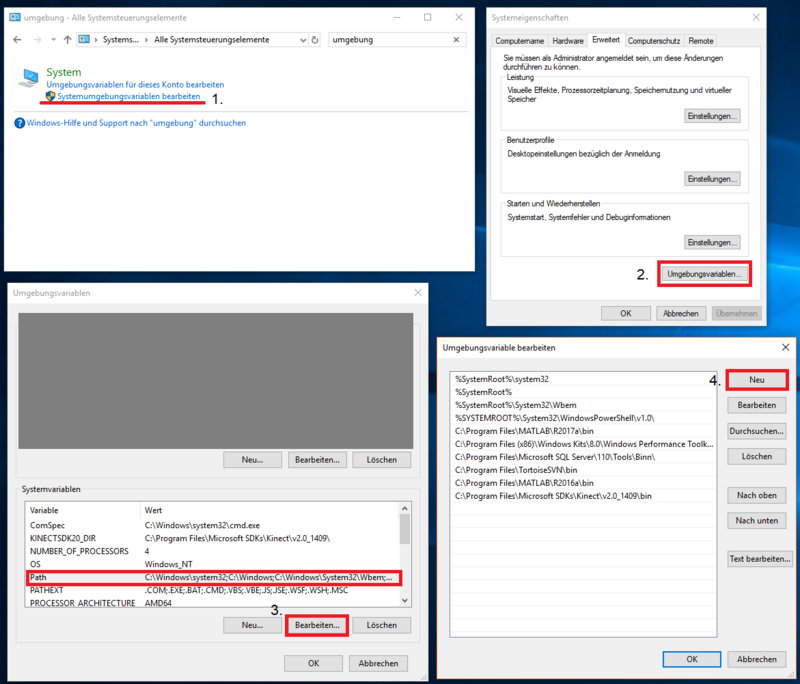Open Systemumgebungsvariablen bearbeiten link

tap(129, 97)
